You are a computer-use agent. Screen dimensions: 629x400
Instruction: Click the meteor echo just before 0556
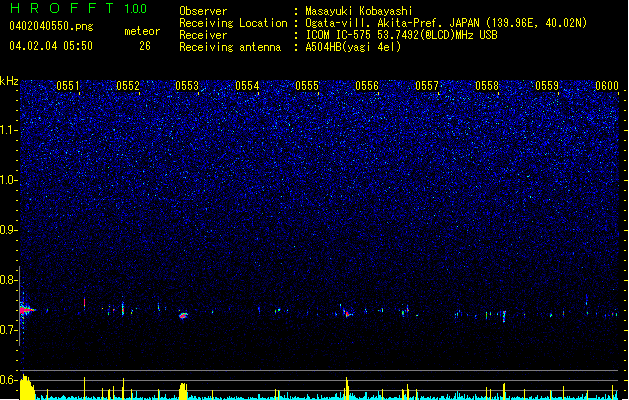(x=348, y=313)
